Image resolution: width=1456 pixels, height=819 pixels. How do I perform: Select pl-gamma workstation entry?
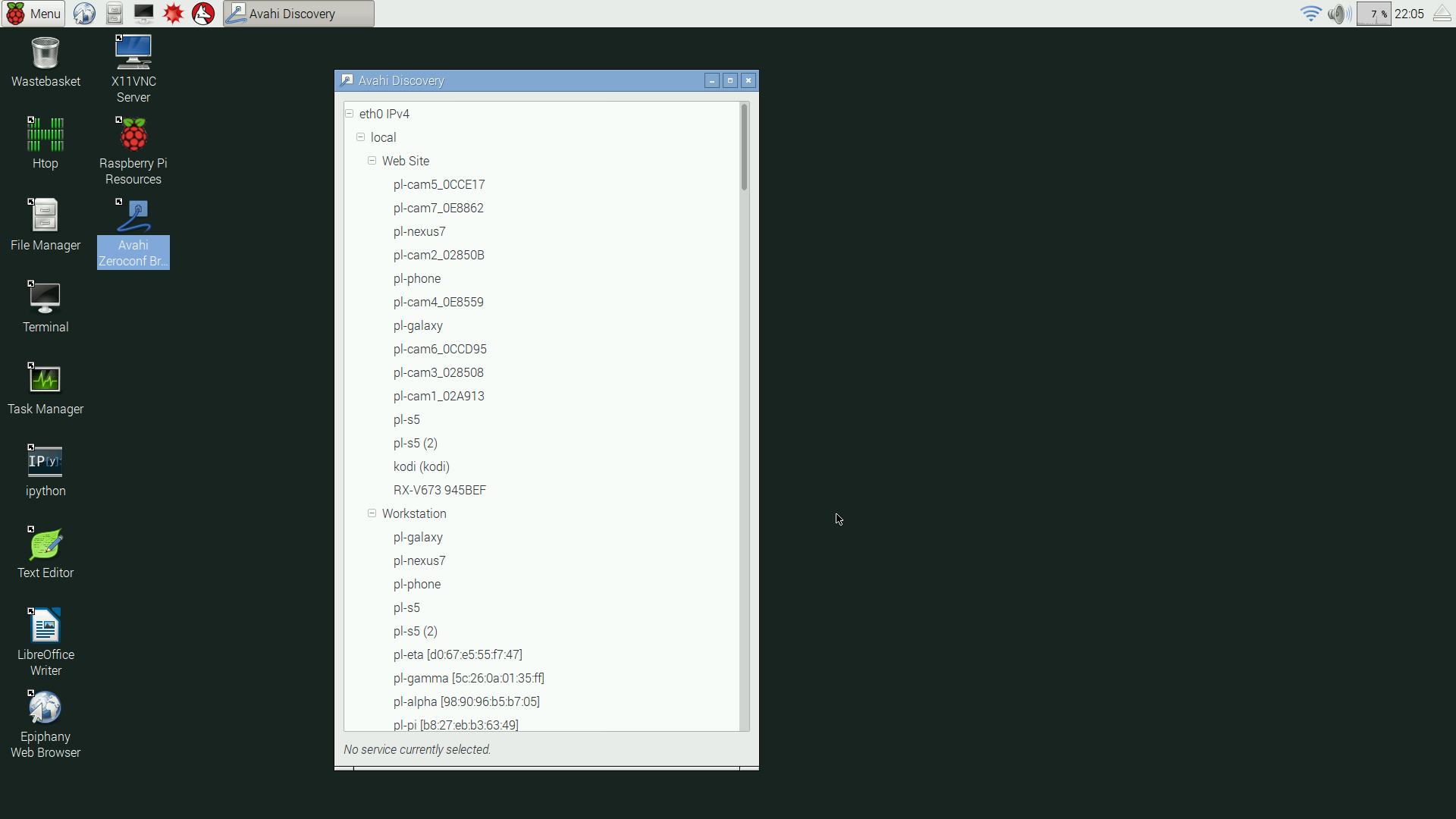coord(469,678)
